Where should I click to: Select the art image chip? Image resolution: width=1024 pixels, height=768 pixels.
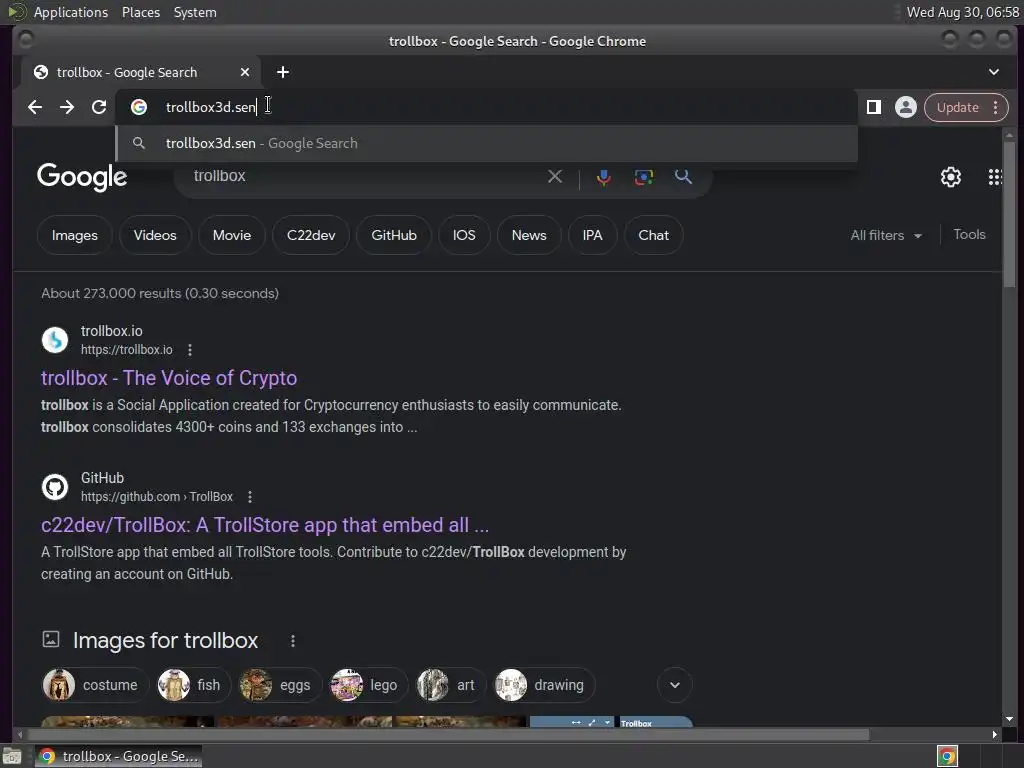(451, 685)
